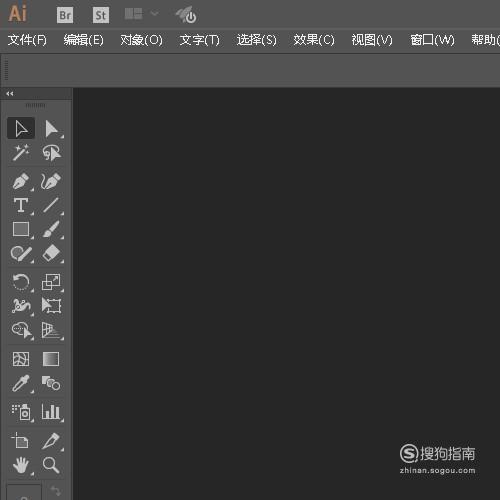The image size is (500, 500).
Task: Select the Lasso tool
Action: (51, 153)
